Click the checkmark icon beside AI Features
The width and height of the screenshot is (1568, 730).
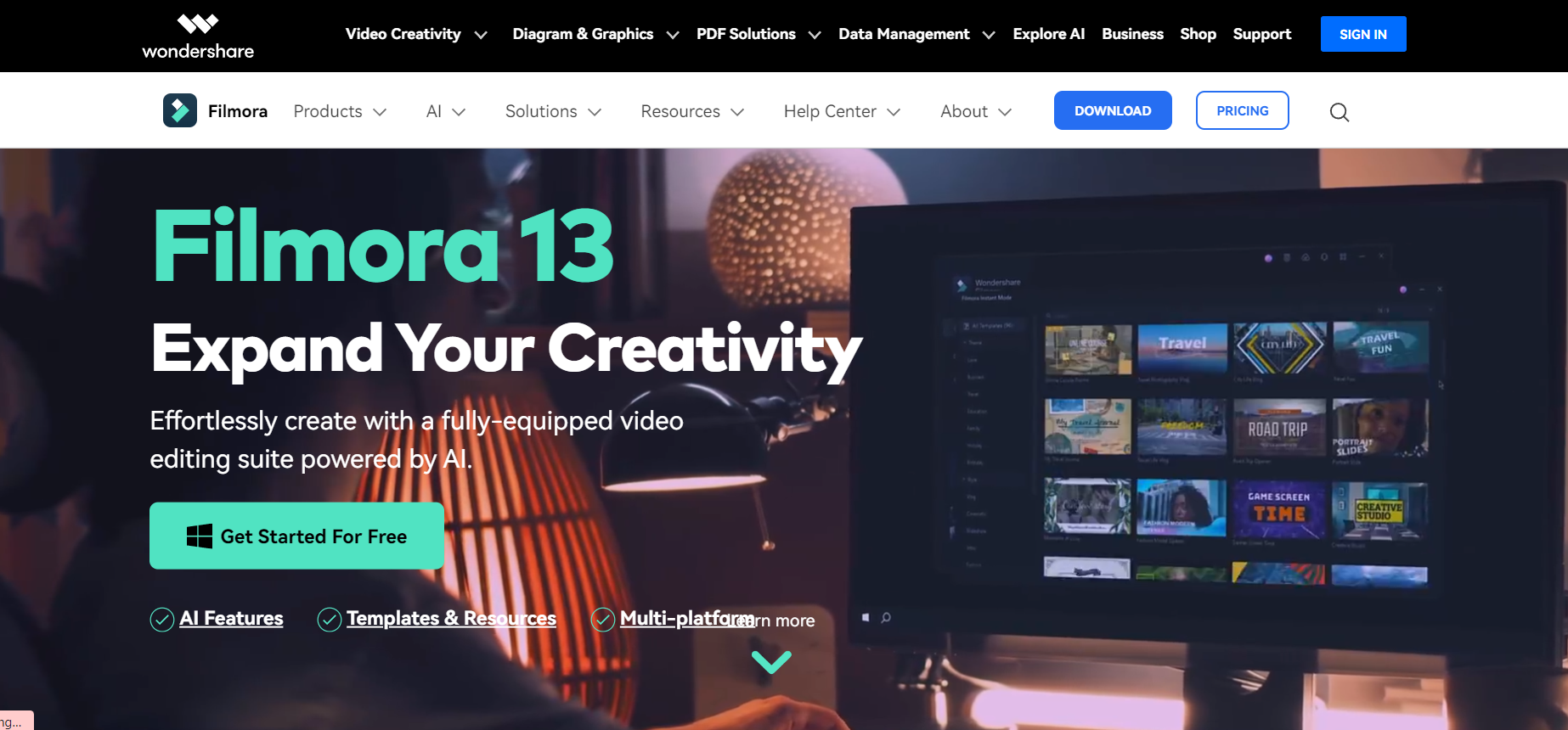[162, 620]
